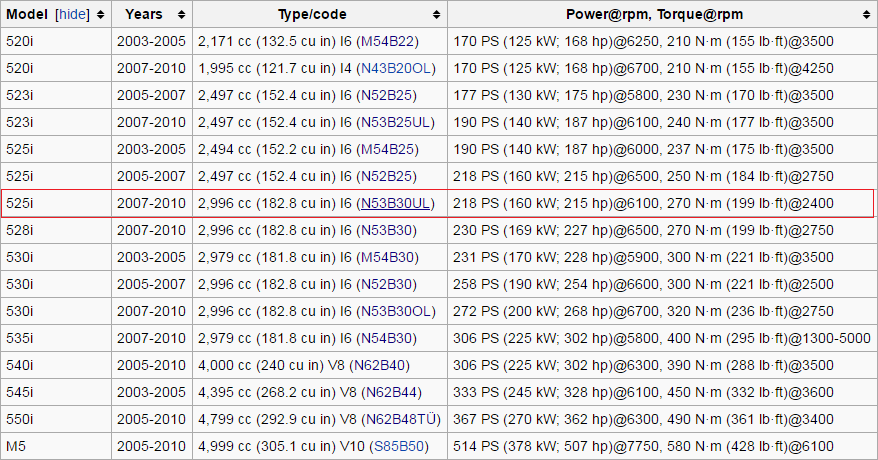Screen dimensions: 878x460
Task: Click the Model column header text
Action: point(27,15)
